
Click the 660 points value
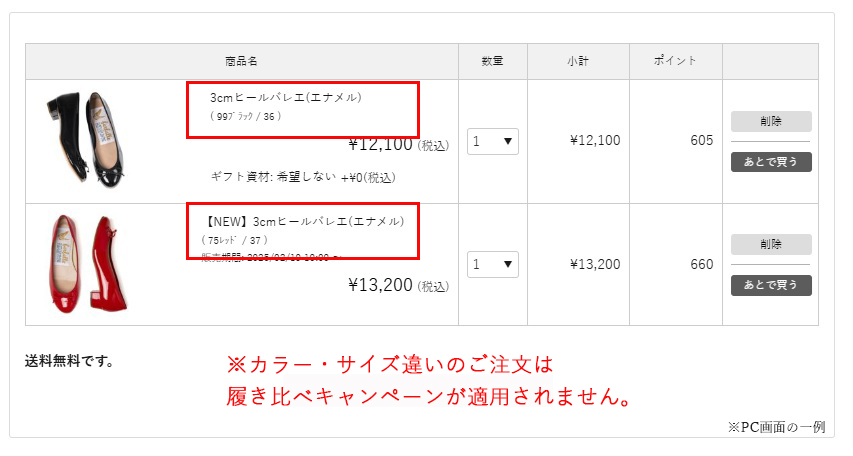pyautogui.click(x=701, y=265)
